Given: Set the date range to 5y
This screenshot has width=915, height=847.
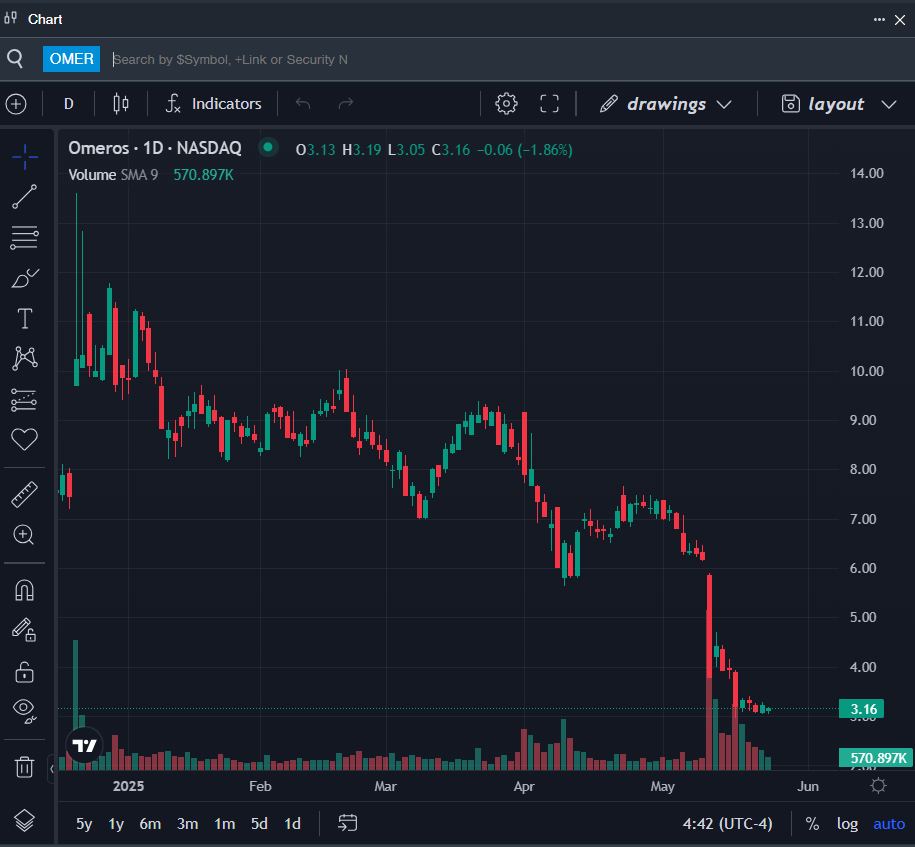Looking at the screenshot, I should coord(84,824).
